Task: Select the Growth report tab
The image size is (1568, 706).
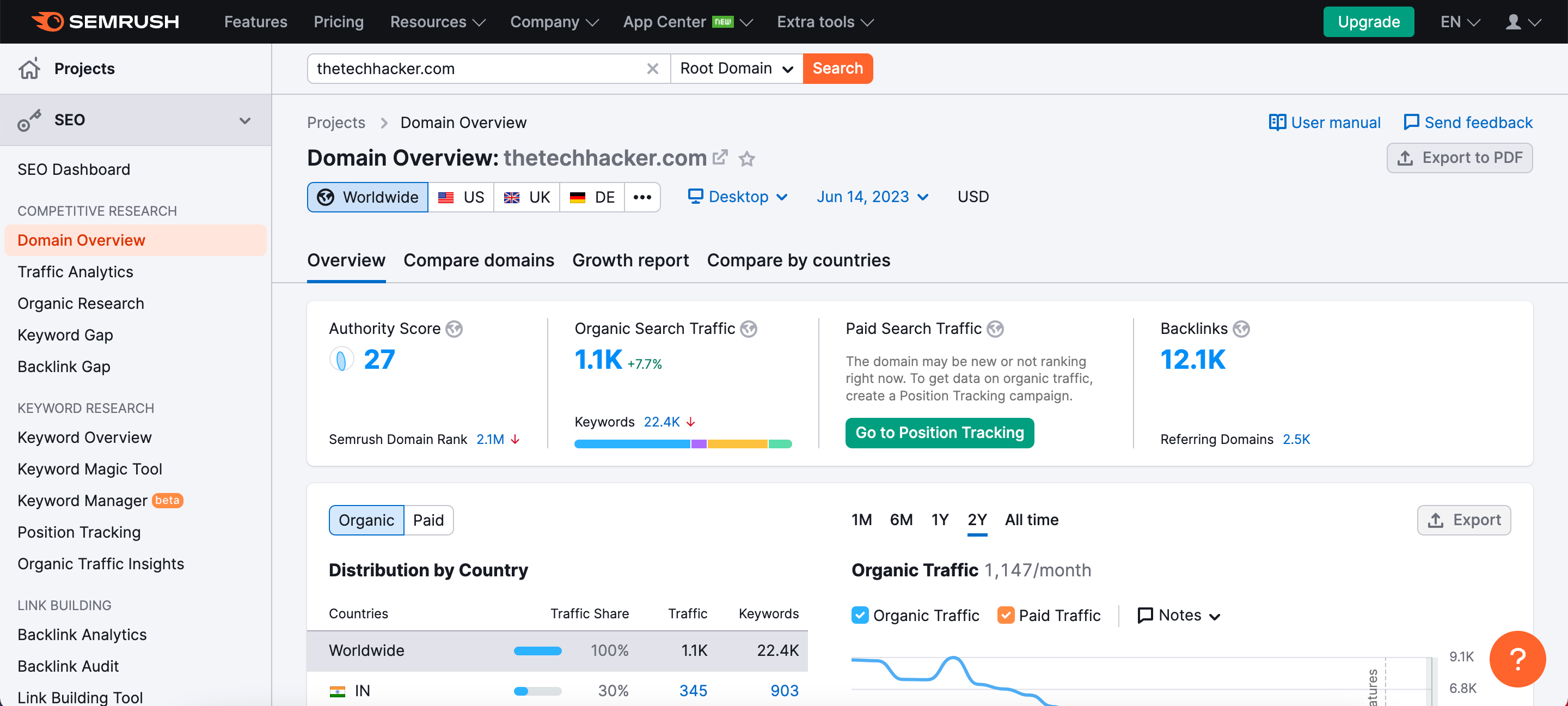Action: pyautogui.click(x=630, y=260)
